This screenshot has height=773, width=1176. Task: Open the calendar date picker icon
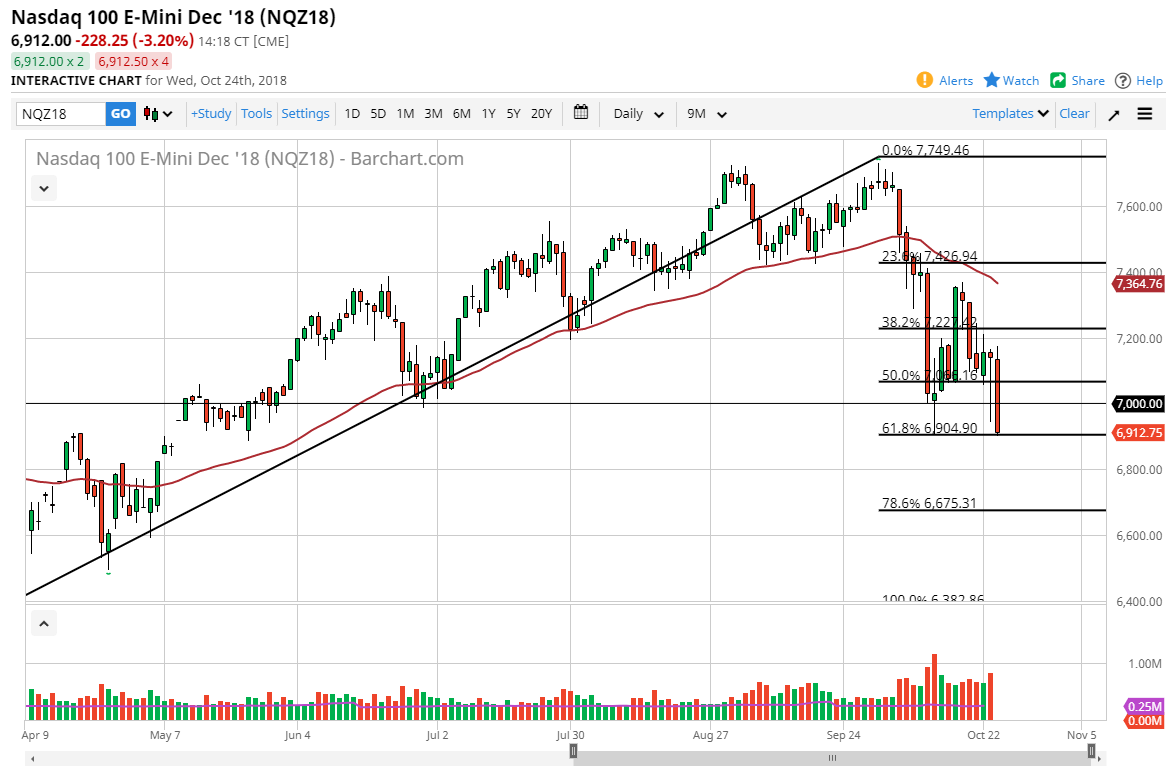click(x=581, y=113)
